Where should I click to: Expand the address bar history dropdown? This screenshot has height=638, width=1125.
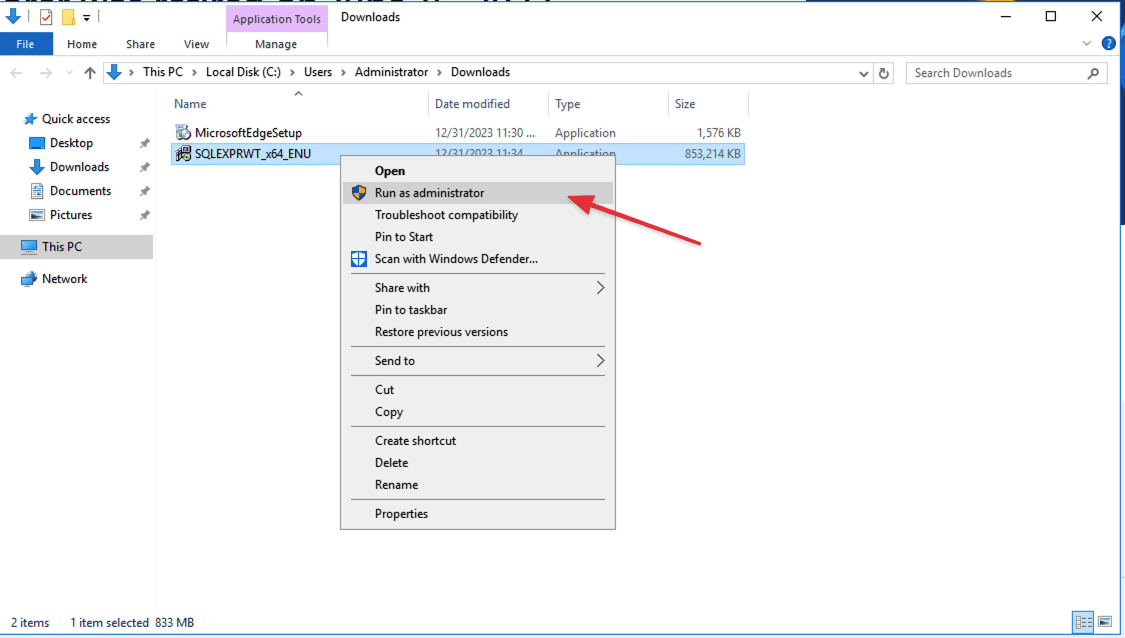(x=864, y=73)
